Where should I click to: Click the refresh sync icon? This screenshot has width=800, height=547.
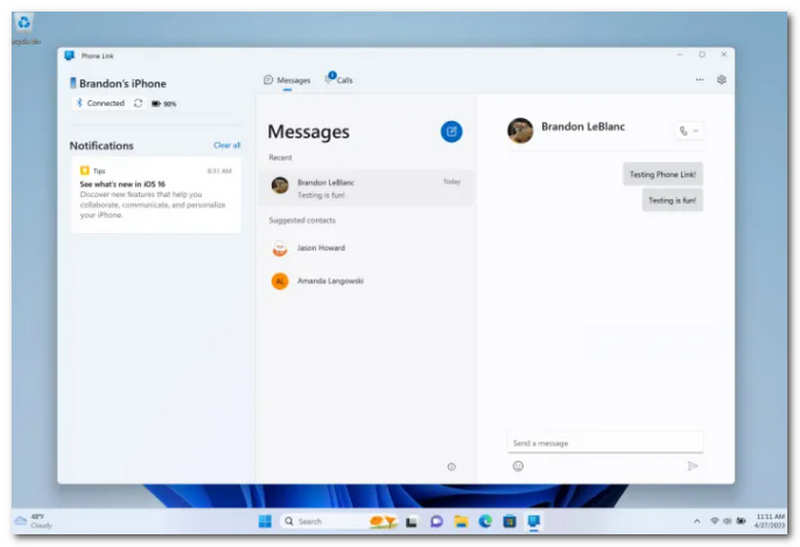click(x=138, y=103)
